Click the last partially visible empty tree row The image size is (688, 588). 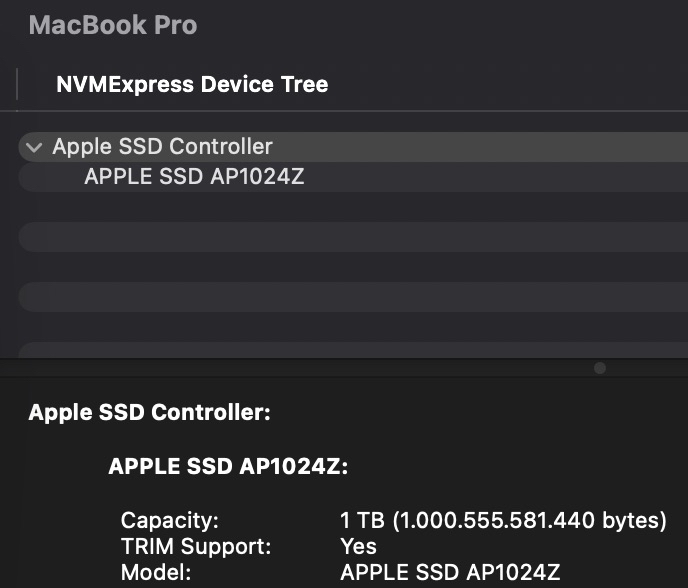(350, 351)
